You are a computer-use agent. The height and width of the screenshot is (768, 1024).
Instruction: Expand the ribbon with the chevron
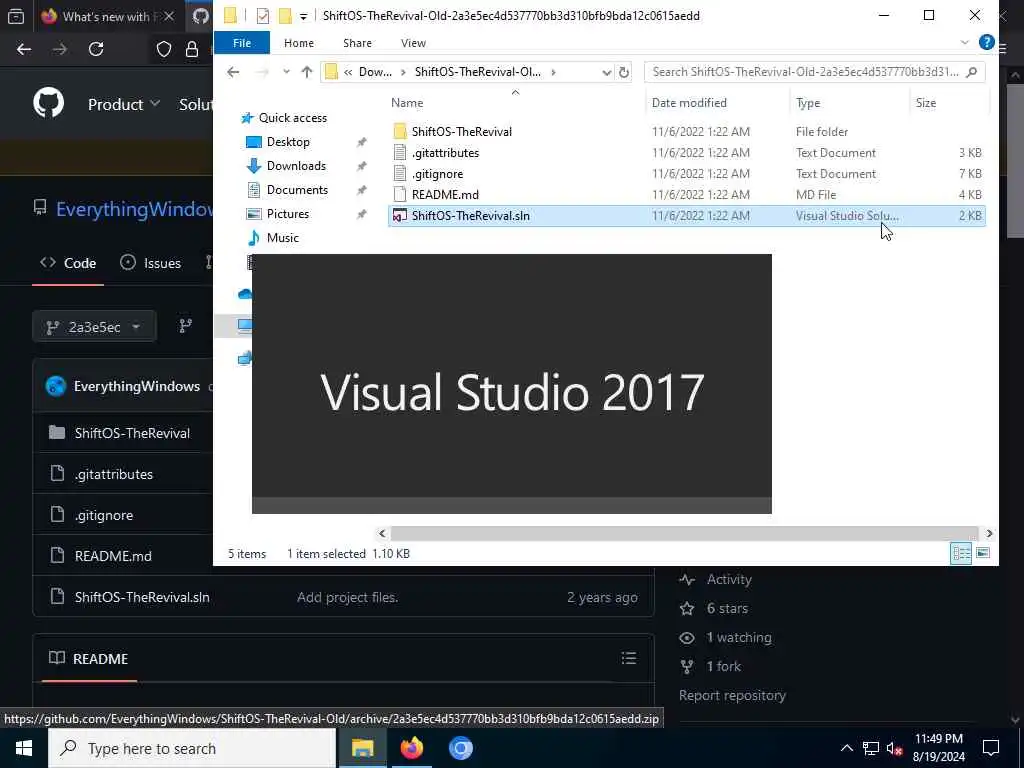[965, 42]
